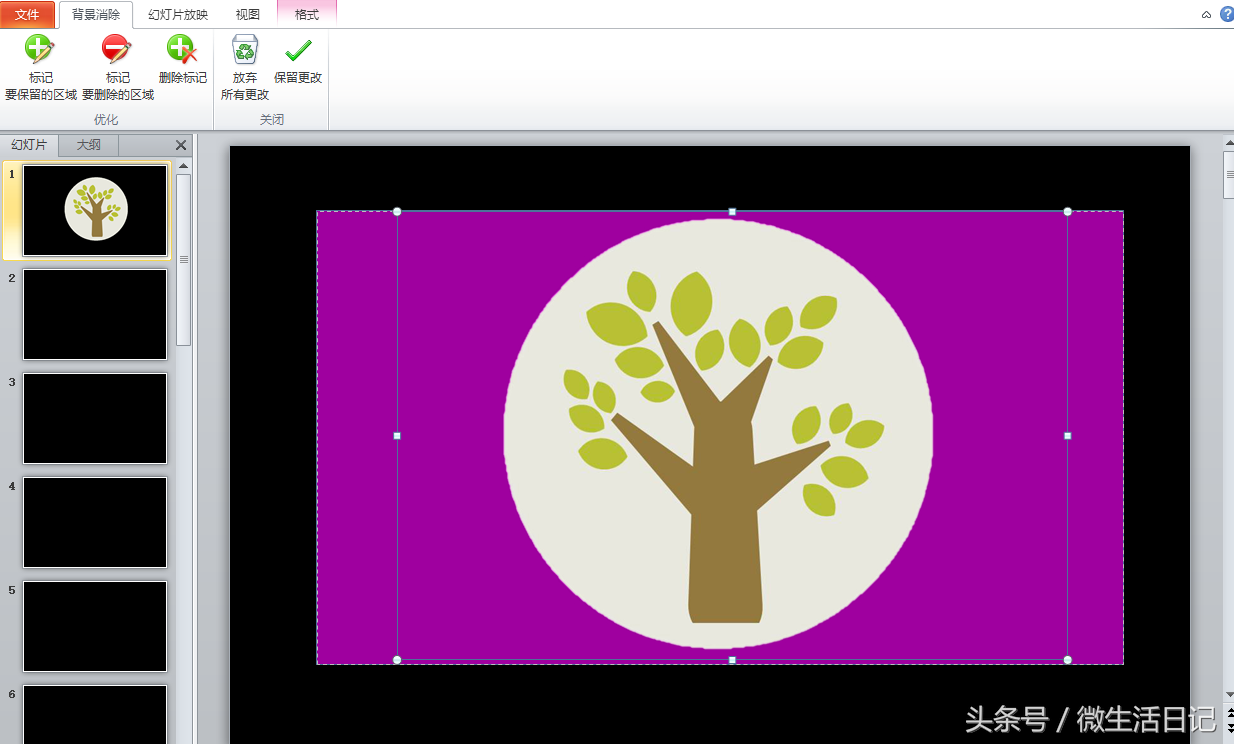The width and height of the screenshot is (1234, 744).
Task: Select slide 6 thumbnail
Action: click(95, 714)
